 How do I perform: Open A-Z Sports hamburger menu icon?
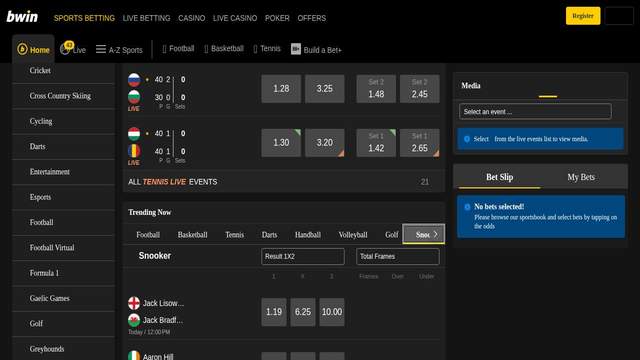pos(101,49)
